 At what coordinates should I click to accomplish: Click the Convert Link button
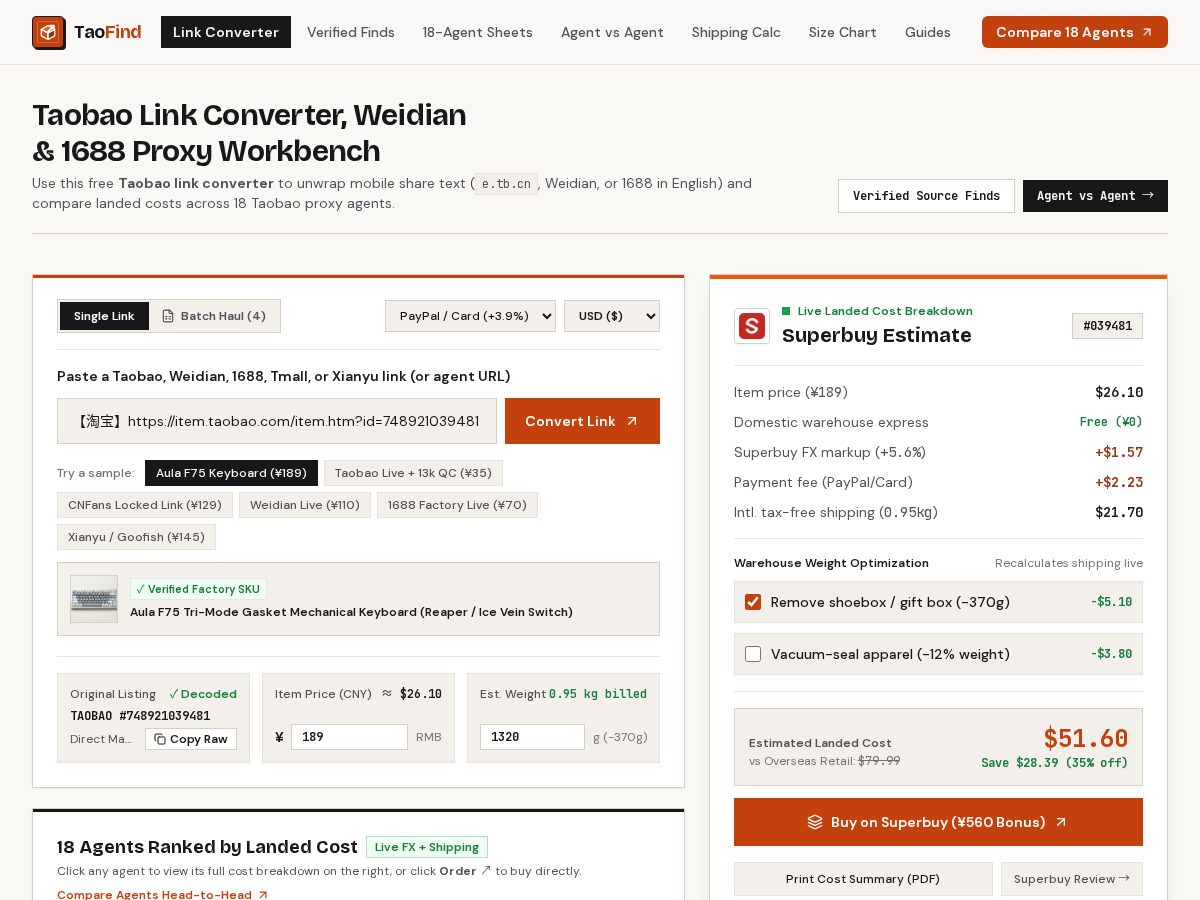(582, 421)
